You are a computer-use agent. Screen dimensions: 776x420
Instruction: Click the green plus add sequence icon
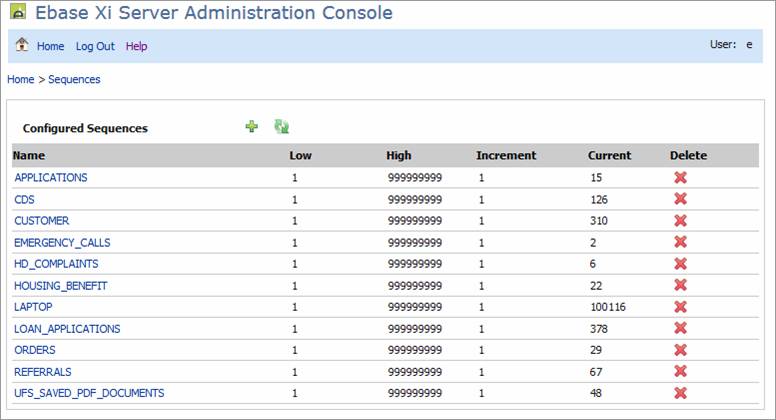252,127
